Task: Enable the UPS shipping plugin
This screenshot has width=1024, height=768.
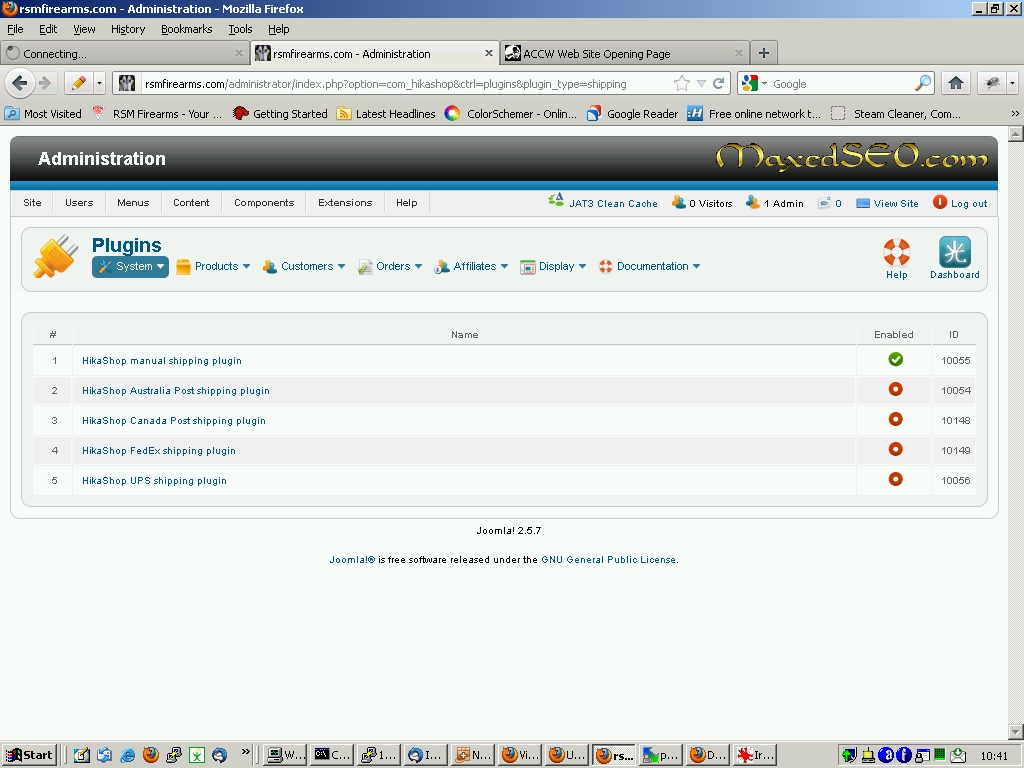Action: 895,479
